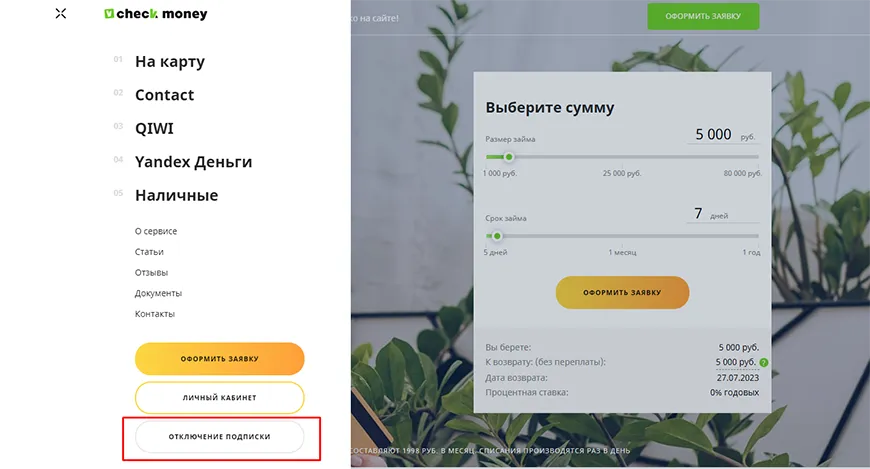870x469 pixels.
Task: Select the Наличные menu item
Action: (x=176, y=195)
